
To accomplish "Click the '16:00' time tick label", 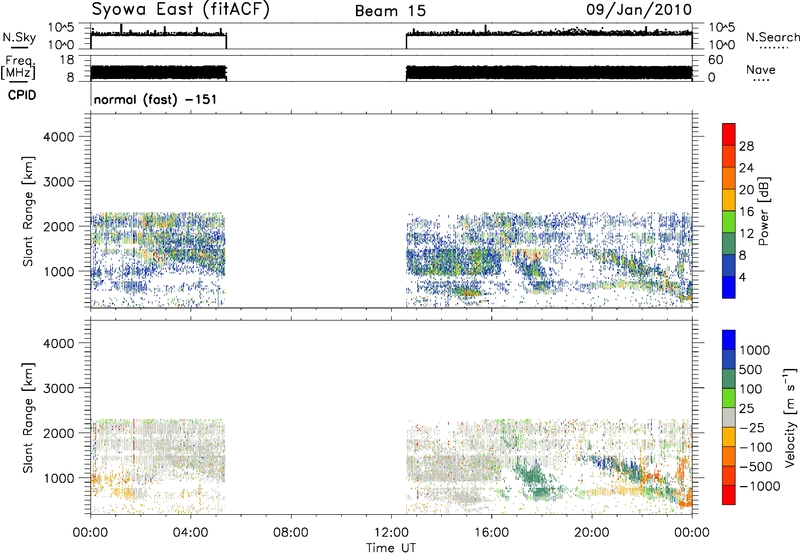I will click(491, 533).
